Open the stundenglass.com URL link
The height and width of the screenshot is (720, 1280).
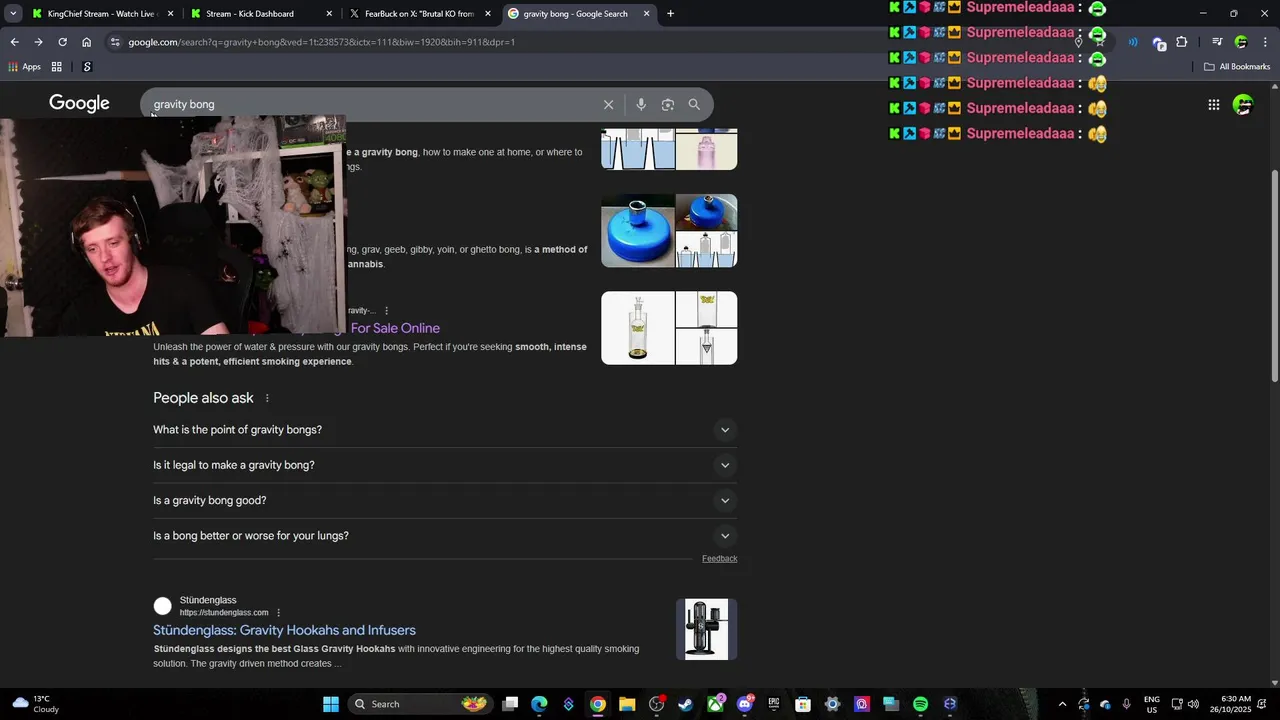[x=224, y=613]
